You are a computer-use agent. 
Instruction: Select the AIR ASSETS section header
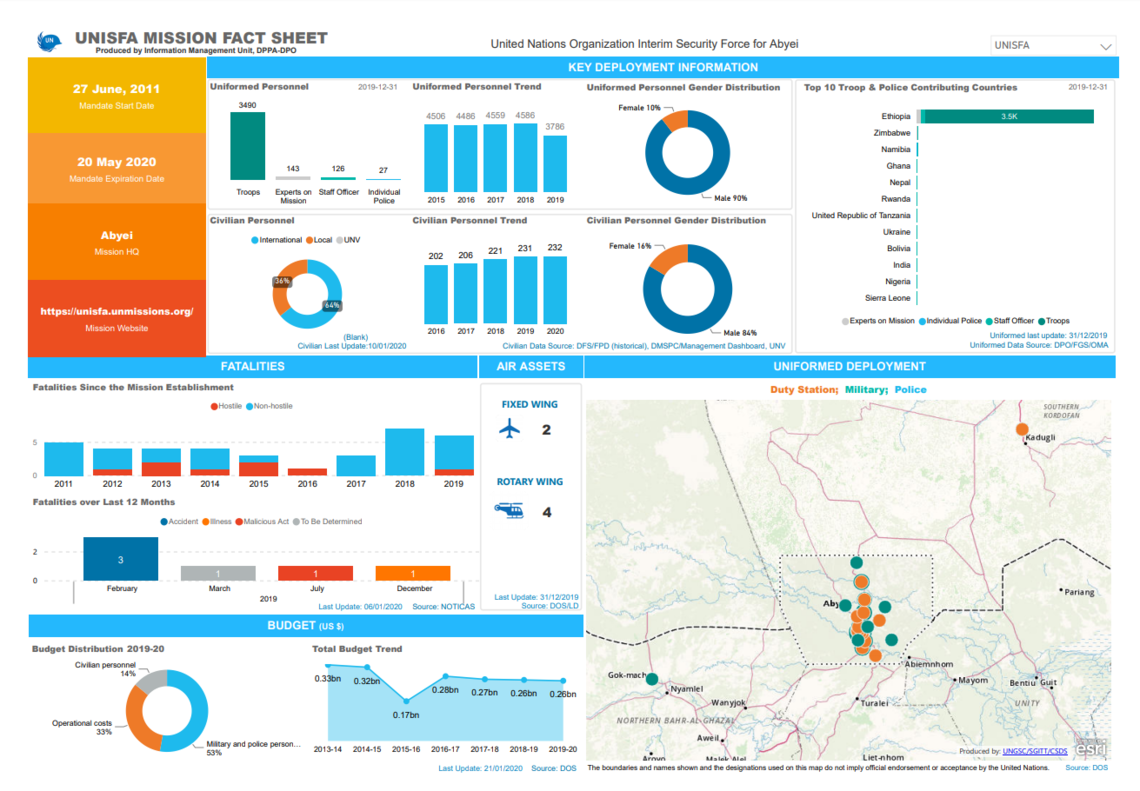tap(530, 366)
